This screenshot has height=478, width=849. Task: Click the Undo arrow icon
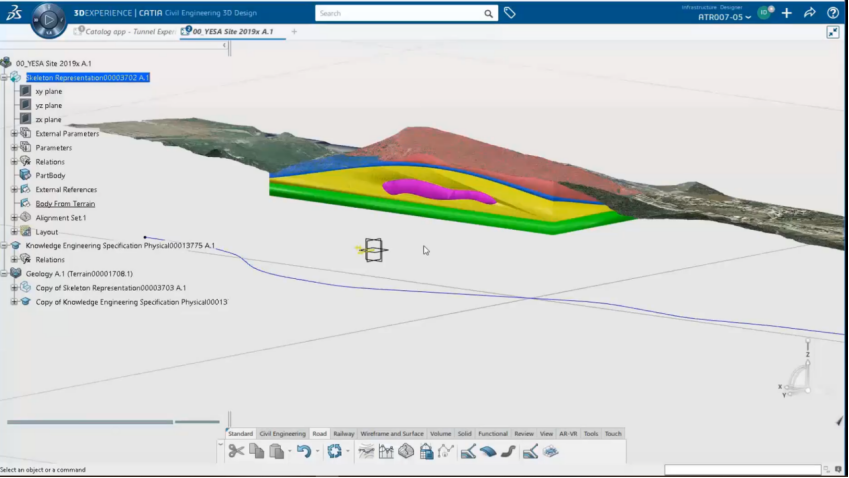(x=303, y=452)
